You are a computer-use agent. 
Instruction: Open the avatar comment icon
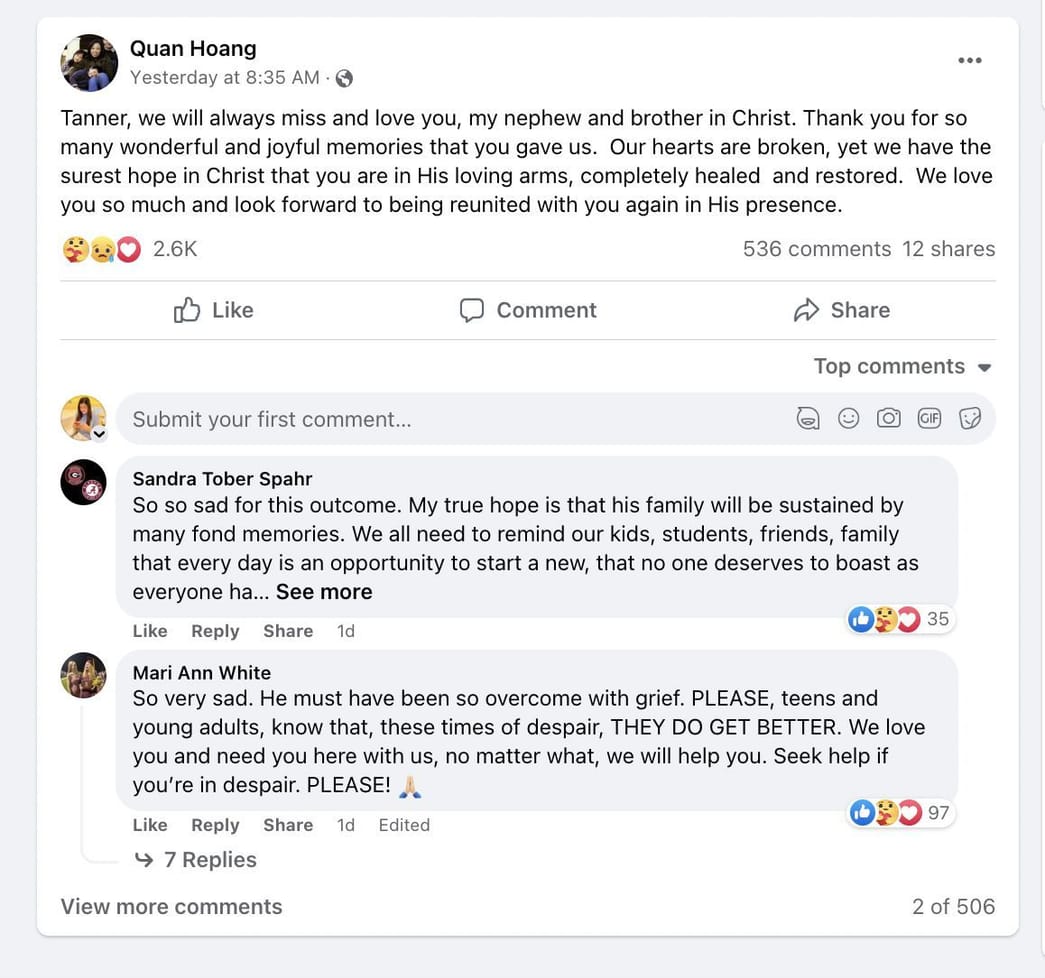point(808,418)
